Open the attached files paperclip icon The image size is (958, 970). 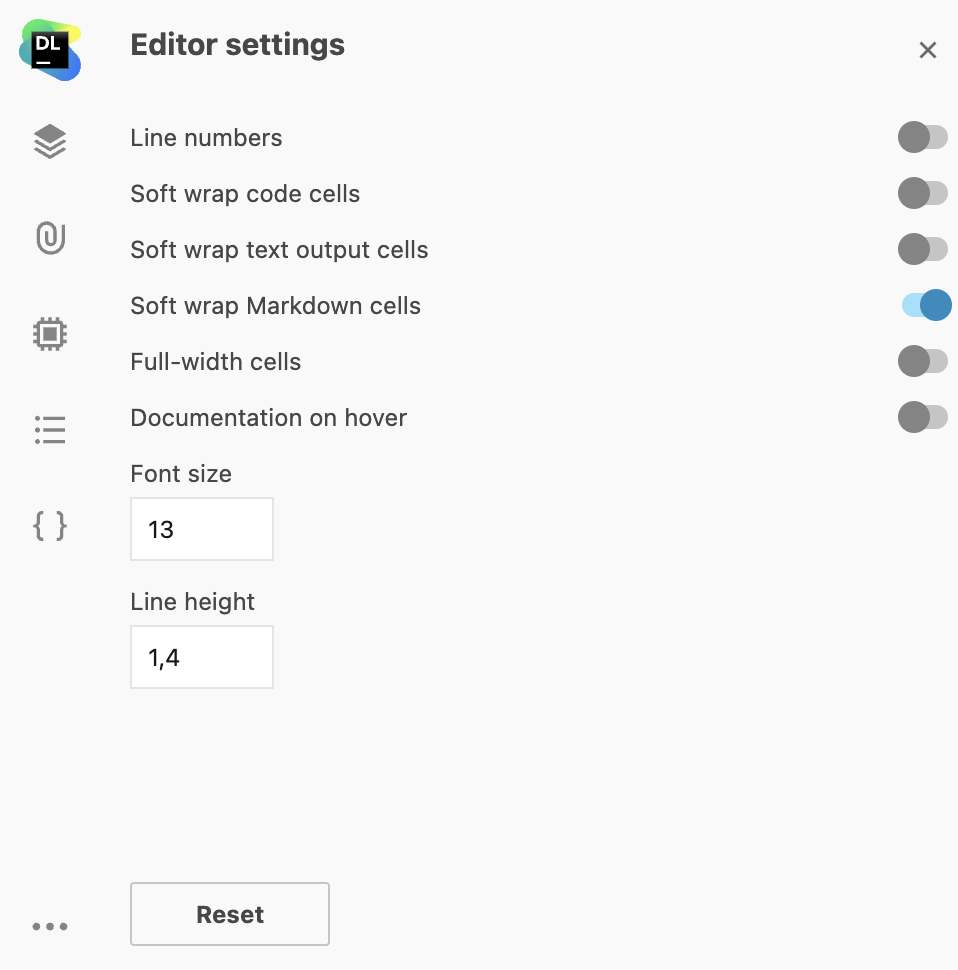(50, 239)
